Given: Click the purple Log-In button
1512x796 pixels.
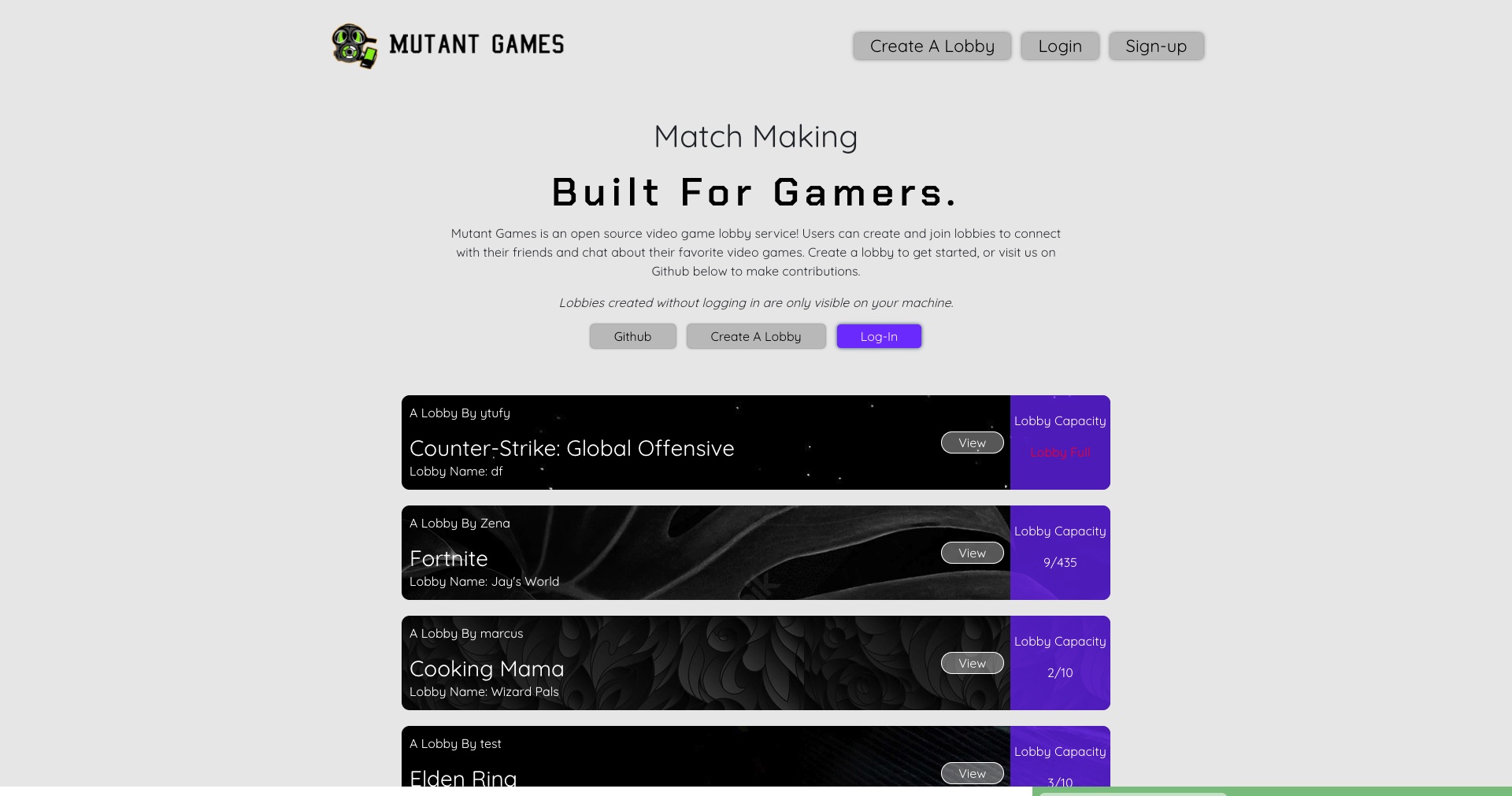Looking at the screenshot, I should [878, 337].
